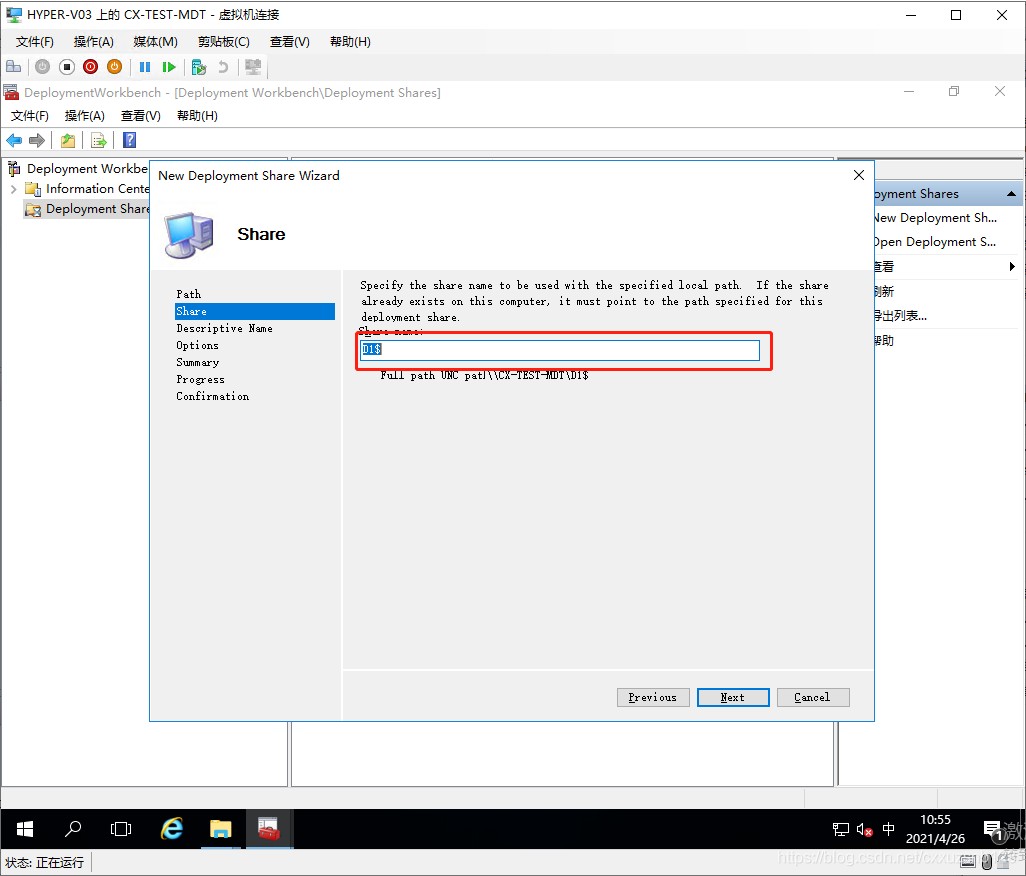Open Deployment Workbench 查看(V) menu
Image resolution: width=1026 pixels, height=876 pixels.
[x=141, y=116]
